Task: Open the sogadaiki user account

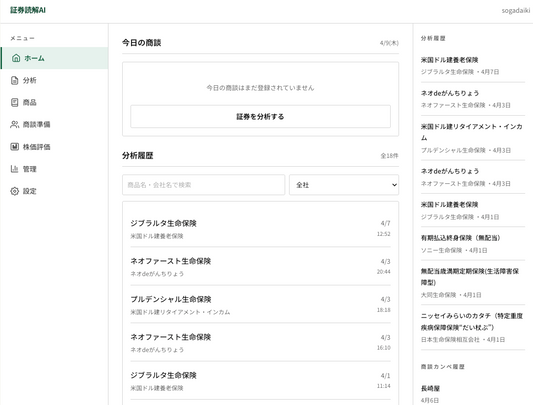Action: pyautogui.click(x=516, y=11)
